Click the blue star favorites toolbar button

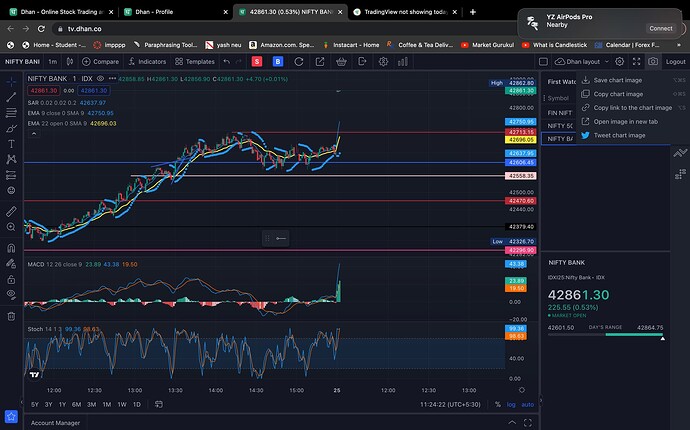(x=11, y=416)
